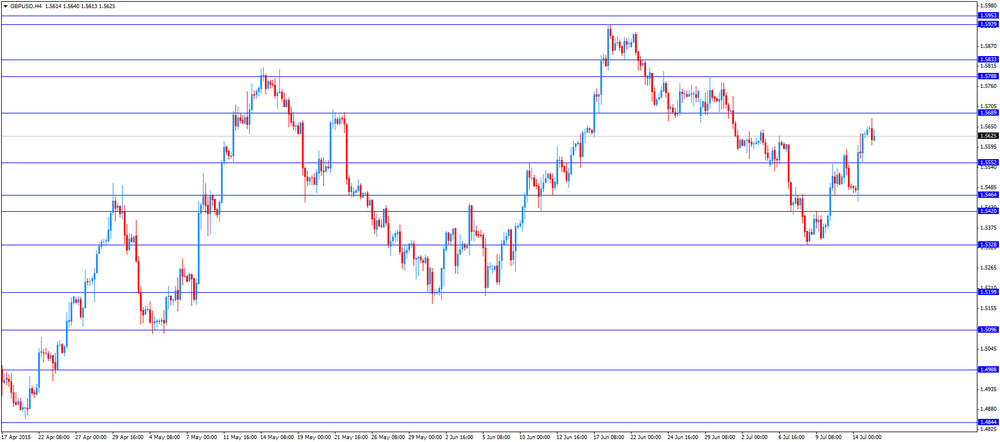Click the 1.5650 price scale value
Image resolution: width=1000 pixels, height=442 pixels.
[x=989, y=126]
